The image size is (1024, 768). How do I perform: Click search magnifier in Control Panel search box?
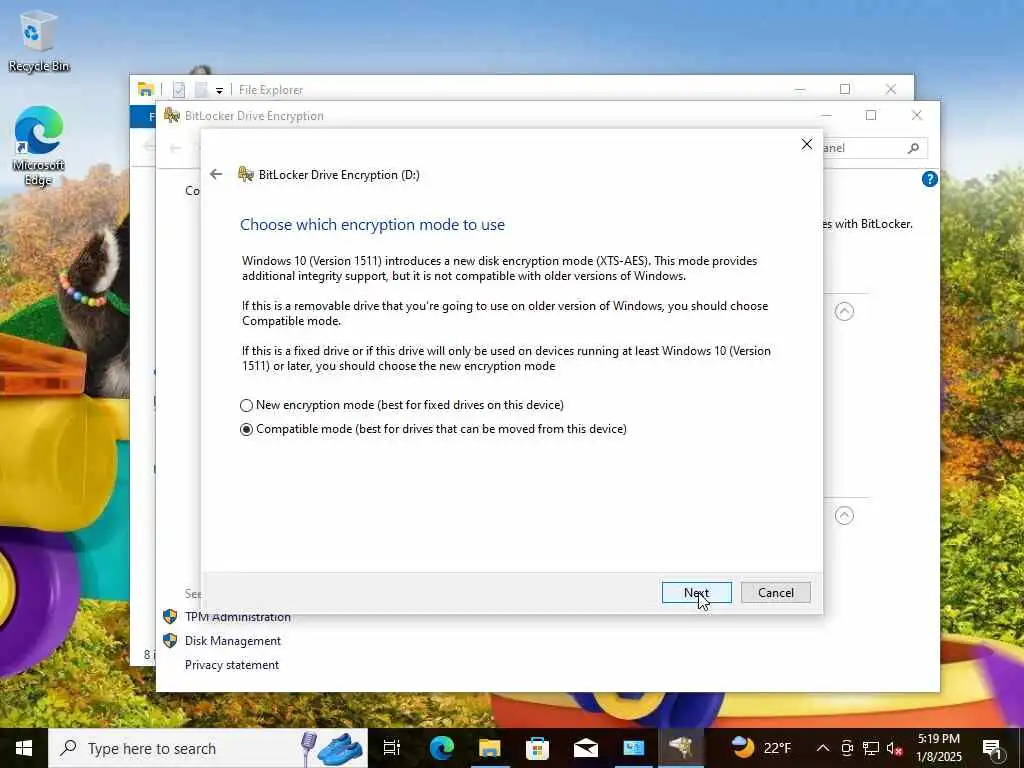(x=914, y=148)
